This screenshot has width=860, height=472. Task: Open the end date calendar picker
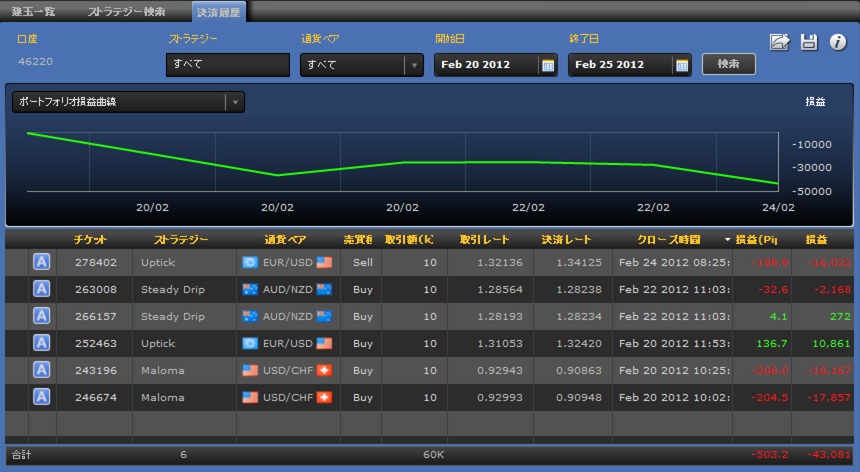pos(682,65)
